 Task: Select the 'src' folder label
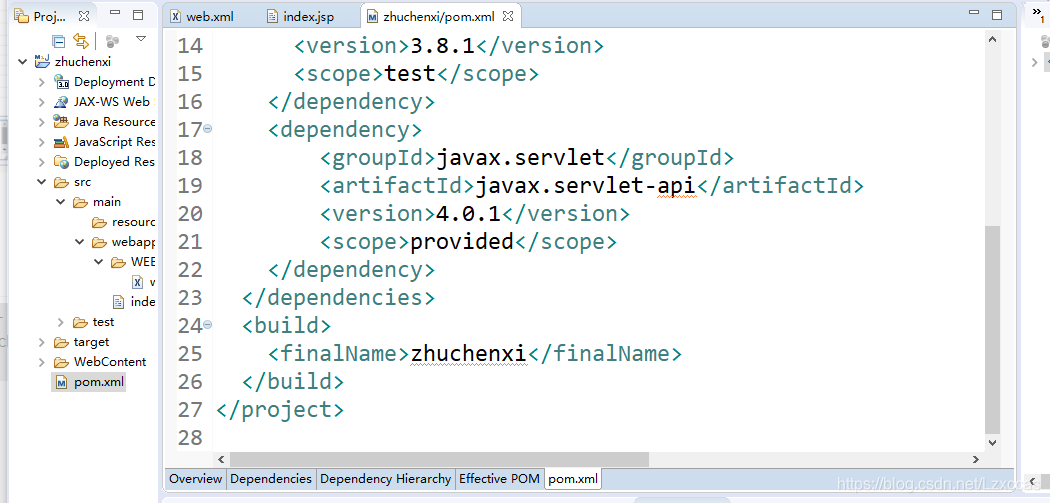(x=82, y=182)
